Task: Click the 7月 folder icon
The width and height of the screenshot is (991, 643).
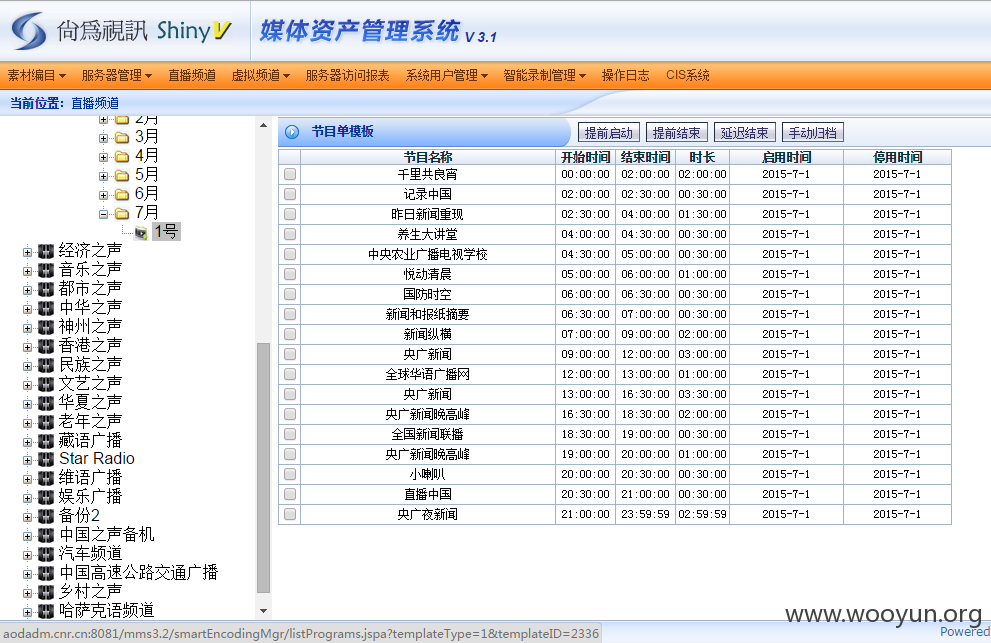Action: coord(122,214)
